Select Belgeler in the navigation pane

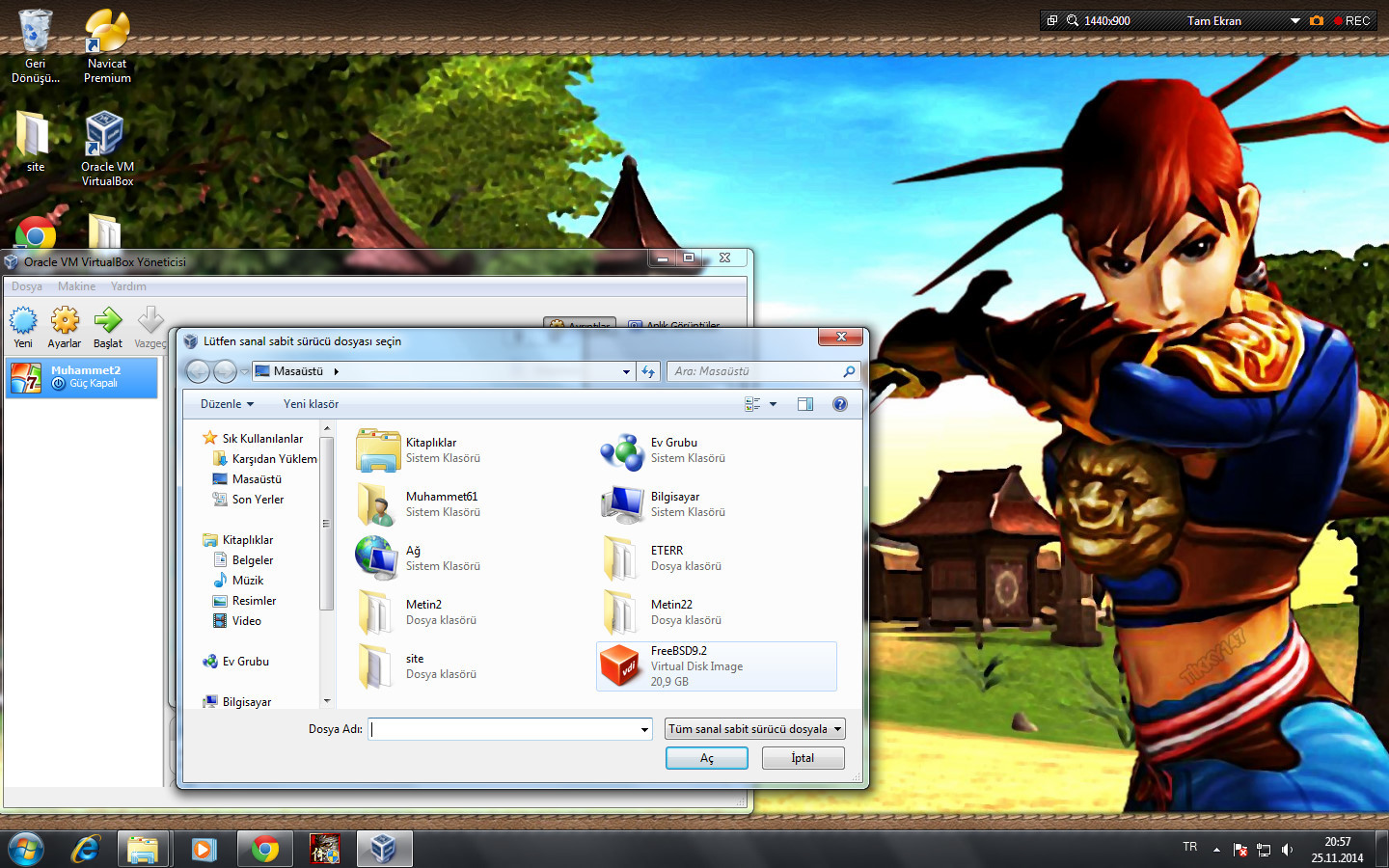click(x=243, y=560)
